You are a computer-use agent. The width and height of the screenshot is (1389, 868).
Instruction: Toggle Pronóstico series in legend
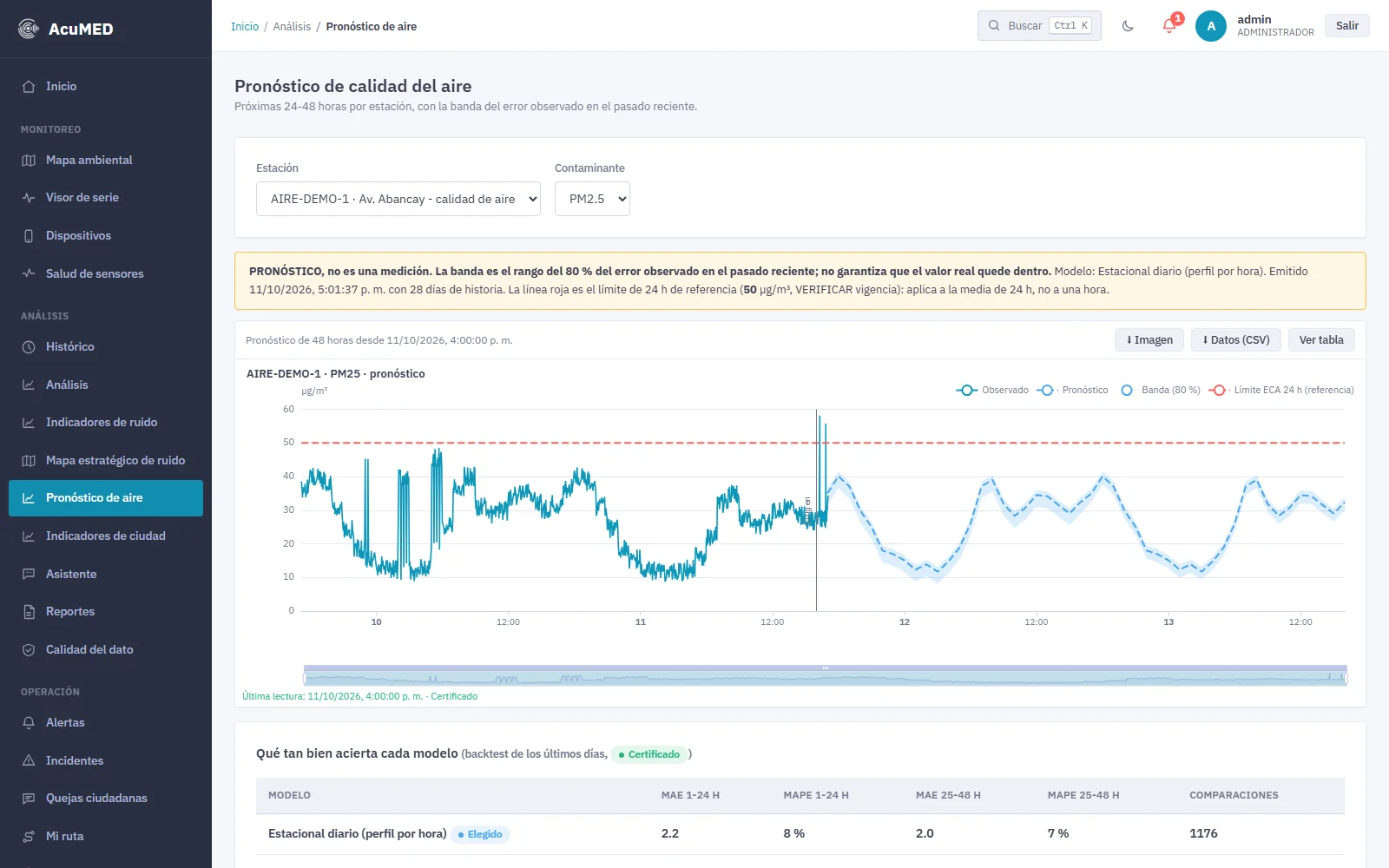(1073, 391)
